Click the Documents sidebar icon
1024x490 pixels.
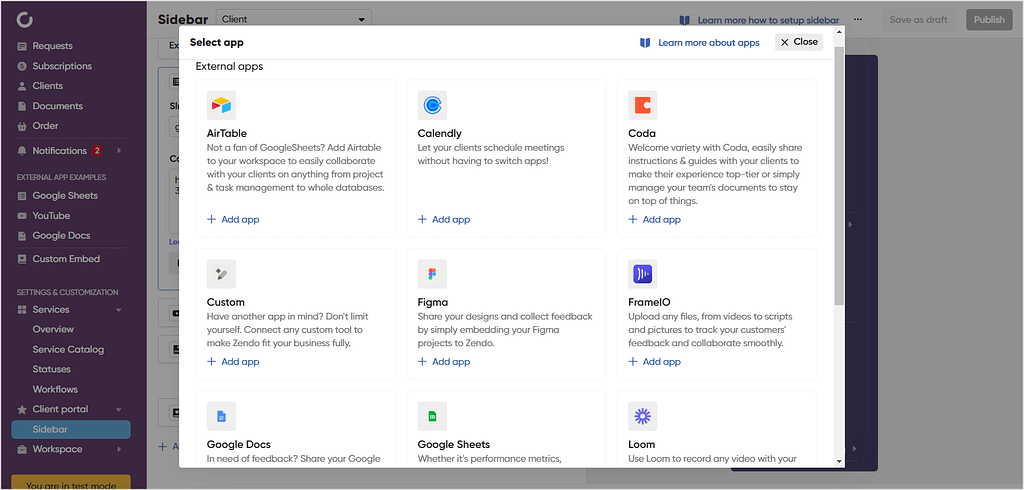[x=22, y=106]
